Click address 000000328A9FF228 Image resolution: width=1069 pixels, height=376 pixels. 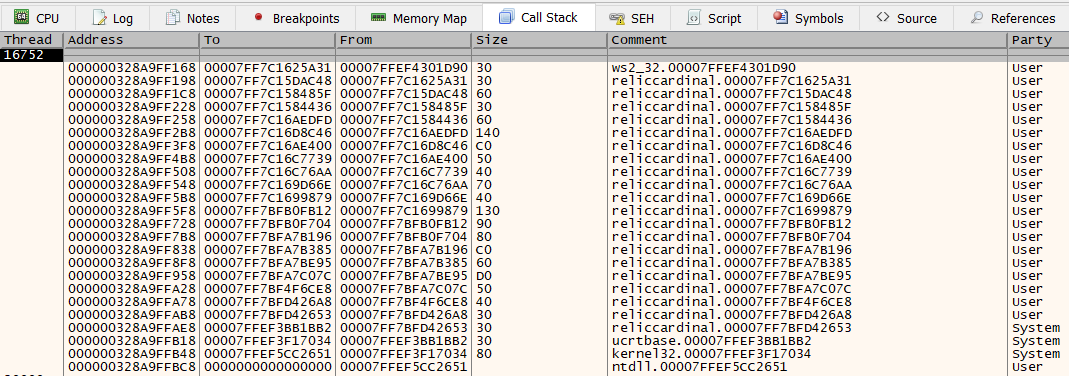[132, 107]
